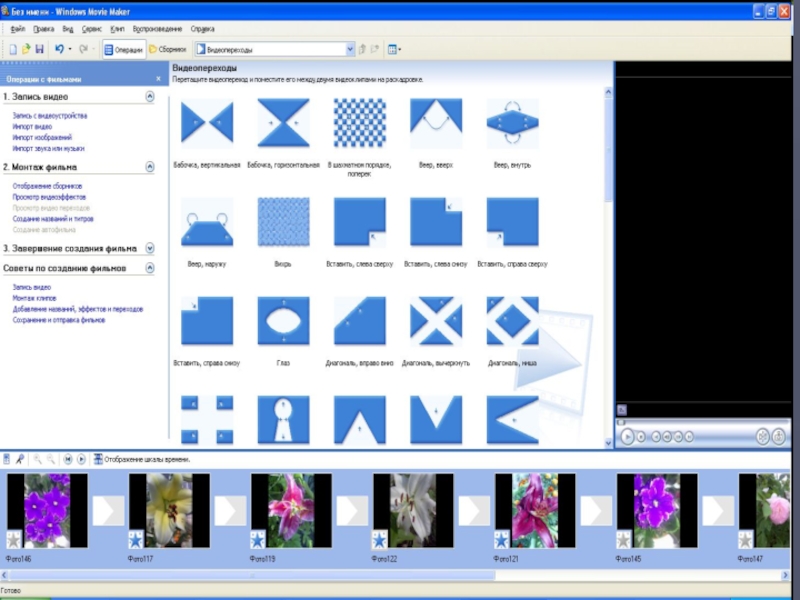Click the 'Просмотр видеоэффектов' link

[x=49, y=197]
